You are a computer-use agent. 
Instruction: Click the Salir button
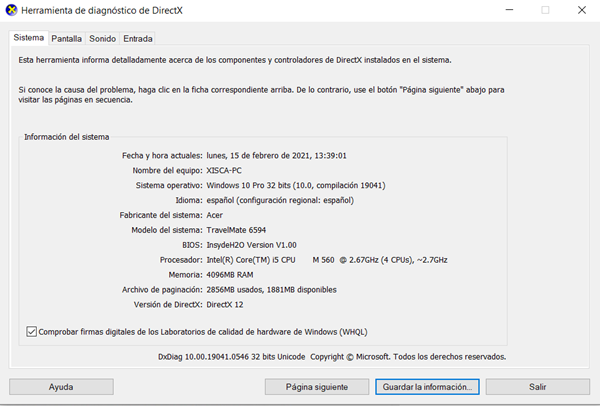pyautogui.click(x=538, y=387)
